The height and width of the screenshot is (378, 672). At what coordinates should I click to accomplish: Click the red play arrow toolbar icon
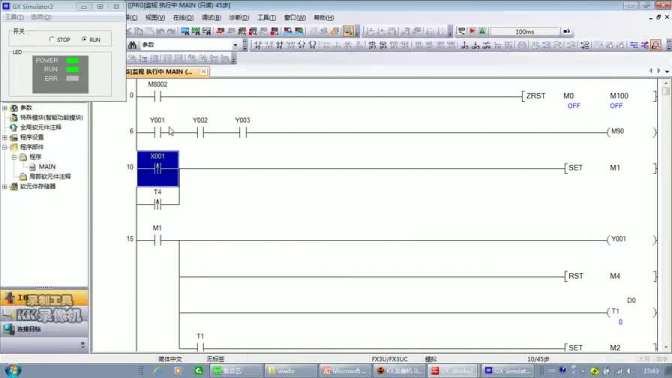tap(472, 31)
